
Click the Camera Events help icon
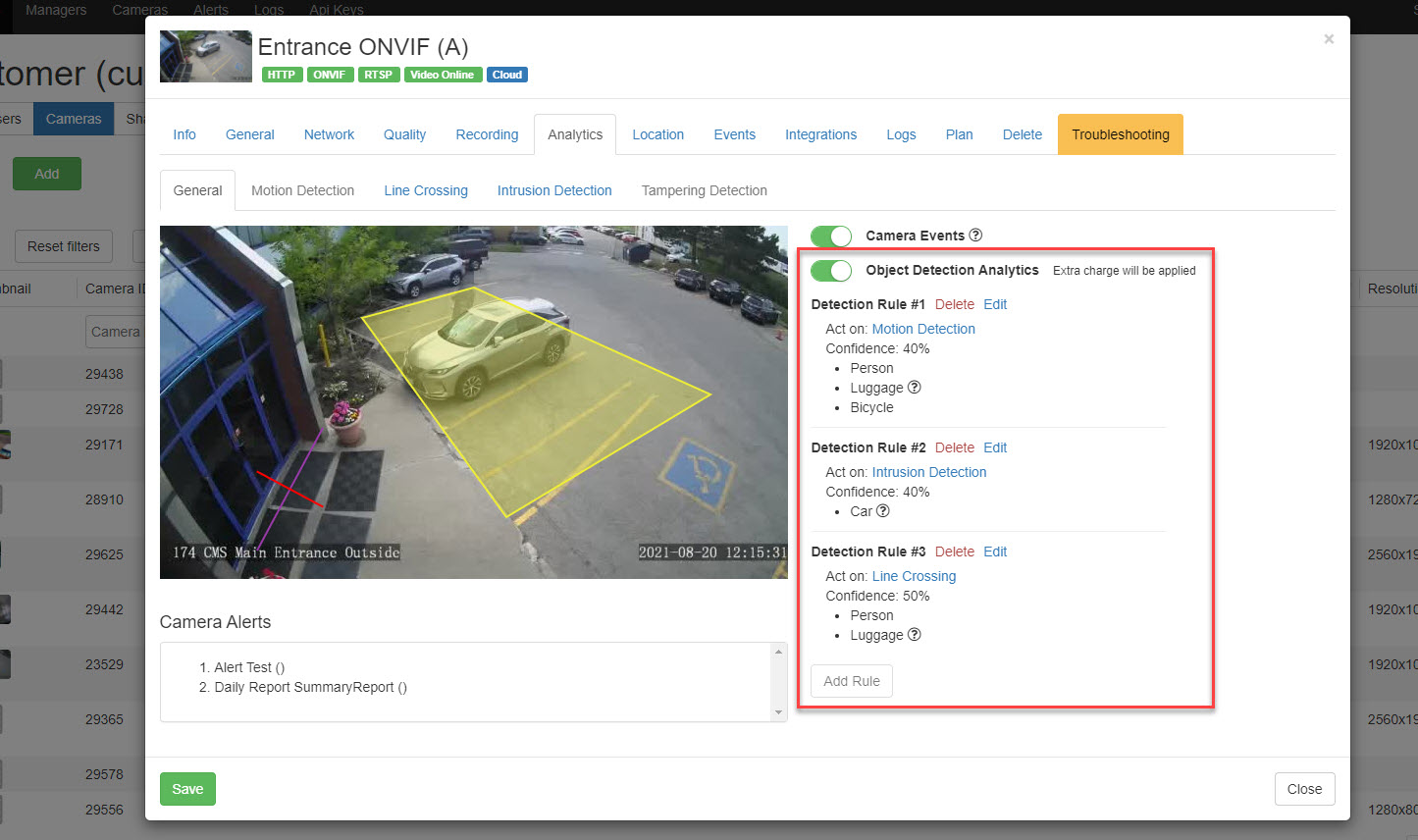(974, 235)
